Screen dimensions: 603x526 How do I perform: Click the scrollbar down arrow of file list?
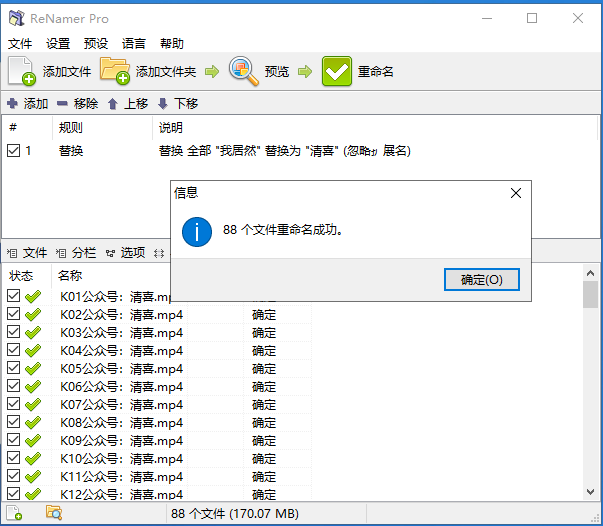click(x=590, y=491)
